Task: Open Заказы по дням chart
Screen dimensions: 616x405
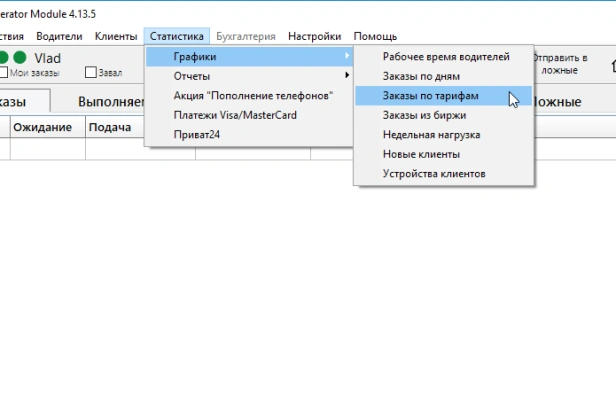Action: click(x=421, y=76)
